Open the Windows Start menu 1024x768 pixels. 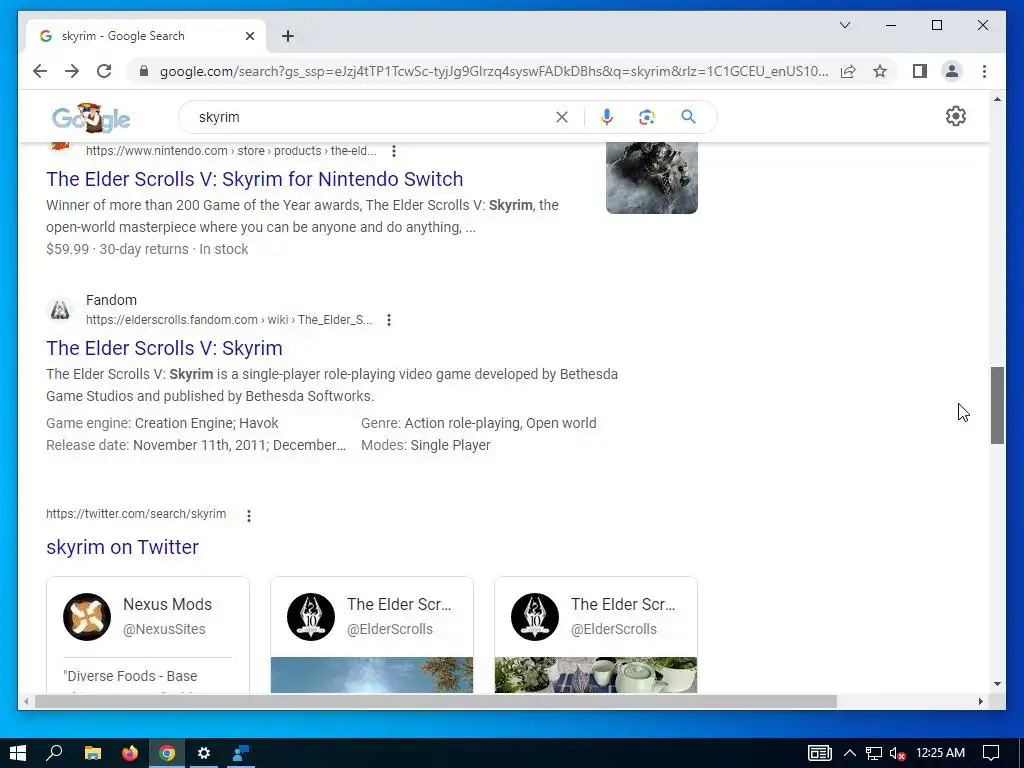pos(18,753)
